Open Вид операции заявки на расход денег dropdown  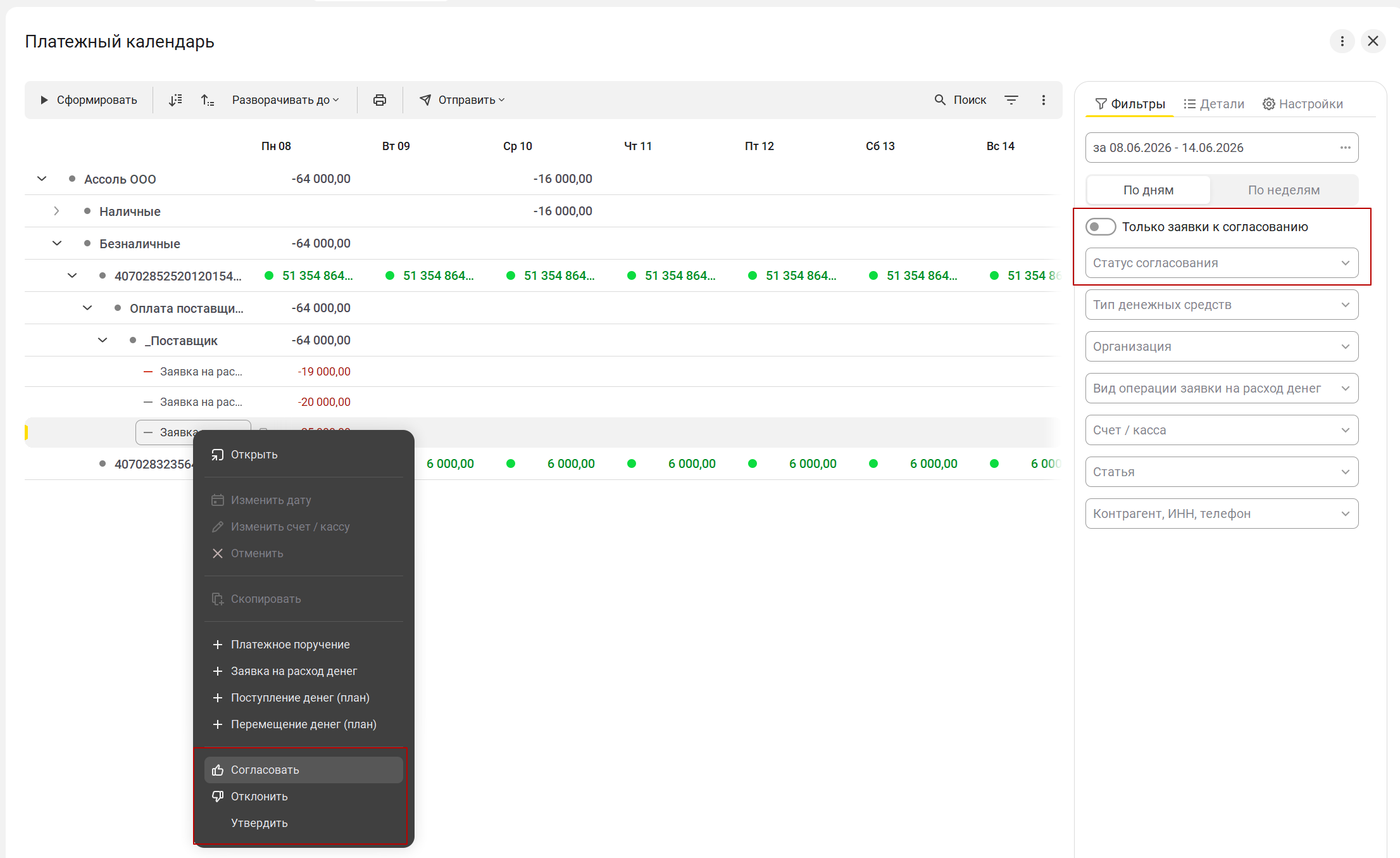[1222, 388]
